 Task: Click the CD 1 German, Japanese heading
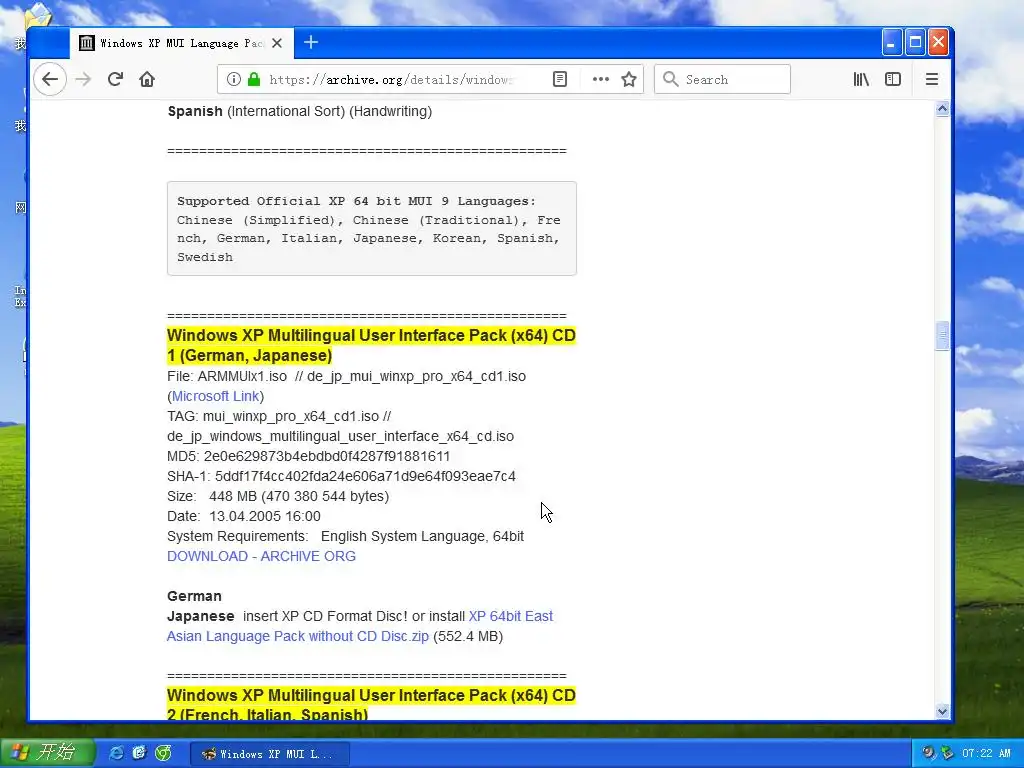pos(371,345)
